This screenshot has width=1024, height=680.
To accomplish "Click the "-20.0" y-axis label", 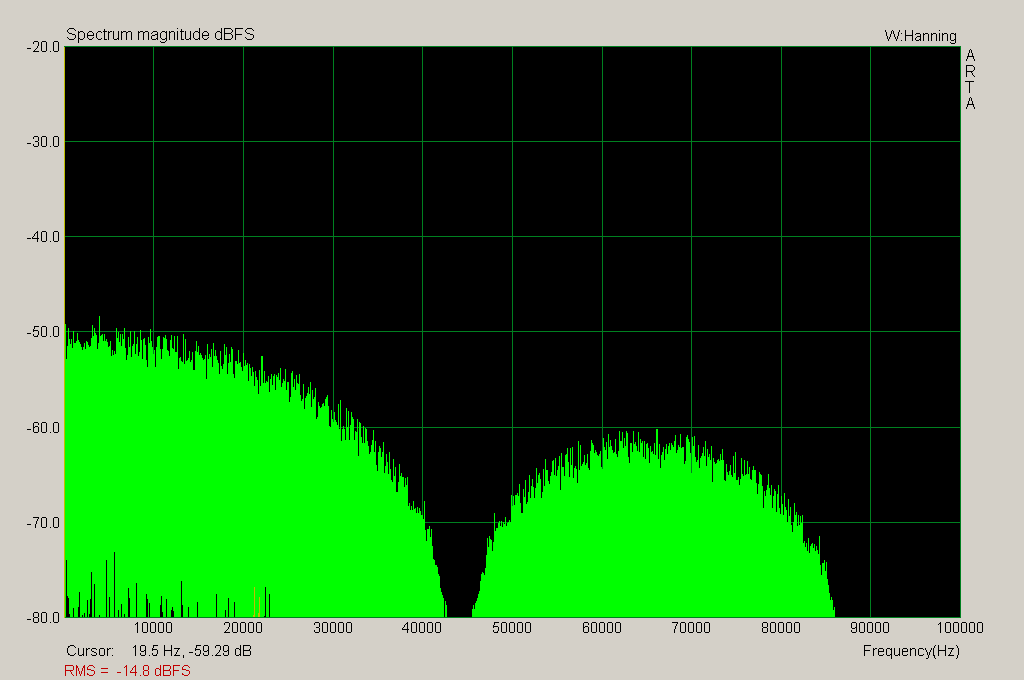I will pyautogui.click(x=43, y=47).
